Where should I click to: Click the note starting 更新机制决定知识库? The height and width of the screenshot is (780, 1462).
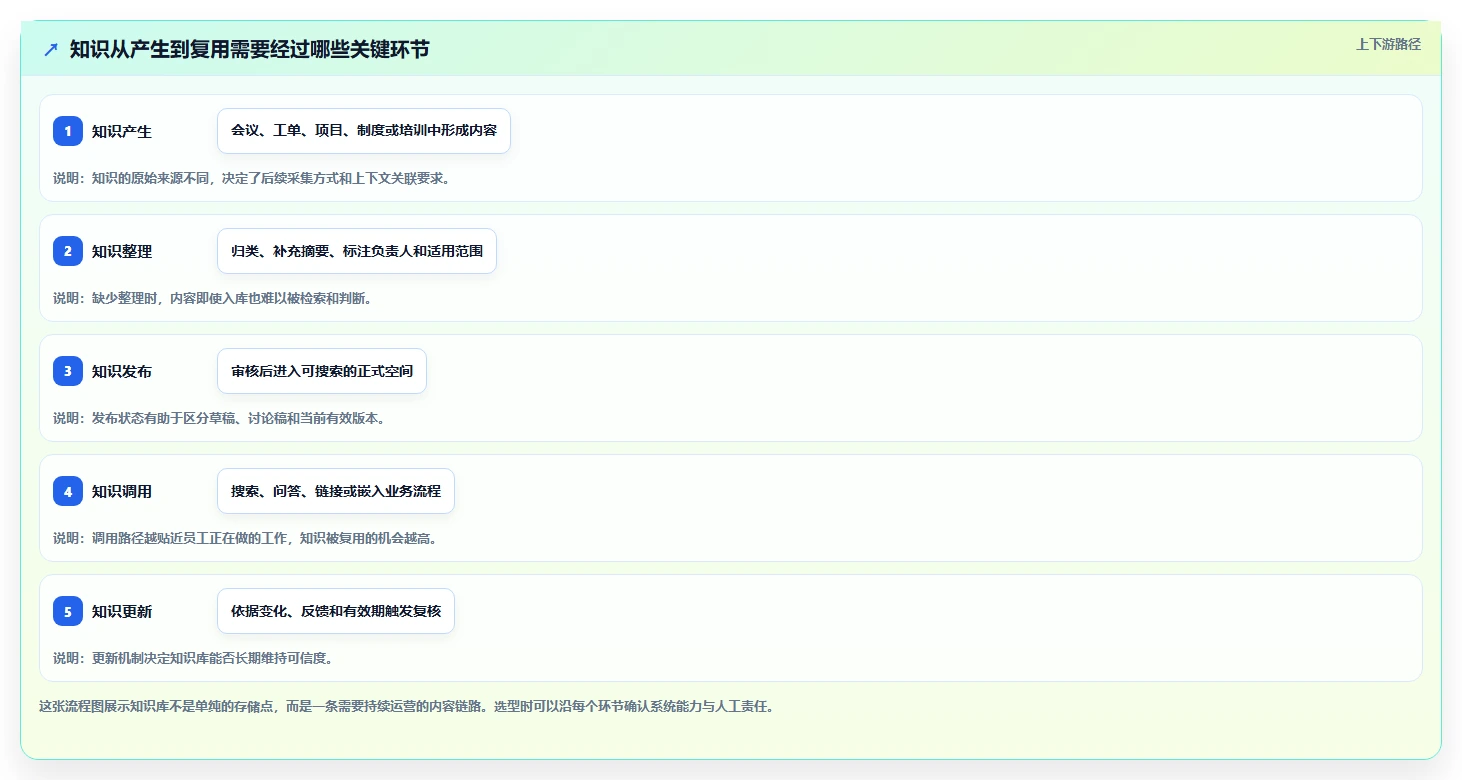[193, 658]
